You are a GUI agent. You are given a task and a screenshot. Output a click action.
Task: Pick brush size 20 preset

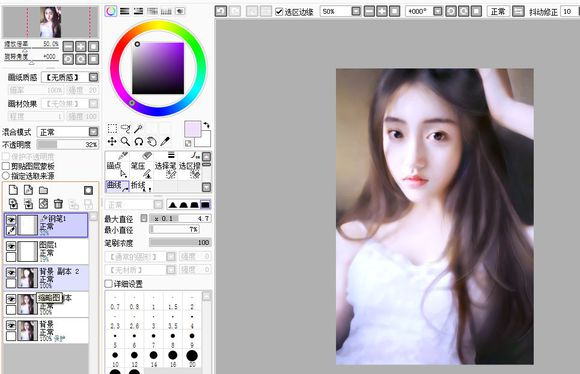192,357
